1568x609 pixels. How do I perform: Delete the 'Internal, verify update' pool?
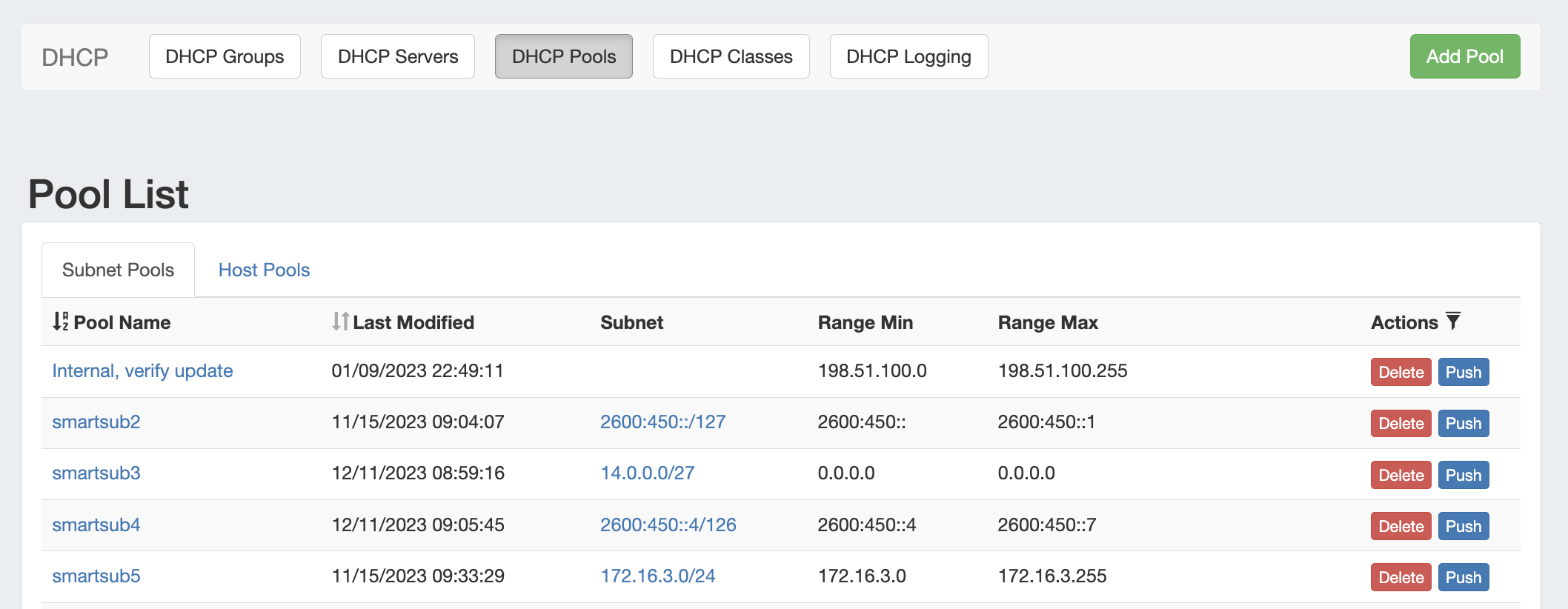click(x=1401, y=372)
